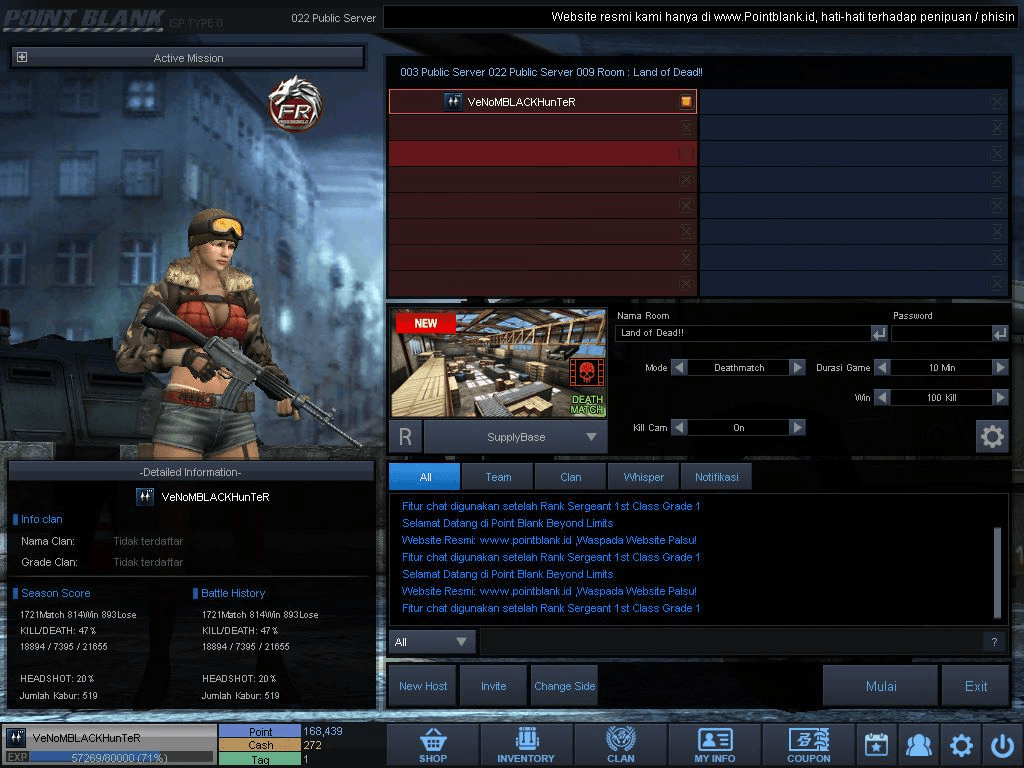This screenshot has width=1024, height=768.
Task: Click the rank icon in bottom status bar
Action: point(16,738)
